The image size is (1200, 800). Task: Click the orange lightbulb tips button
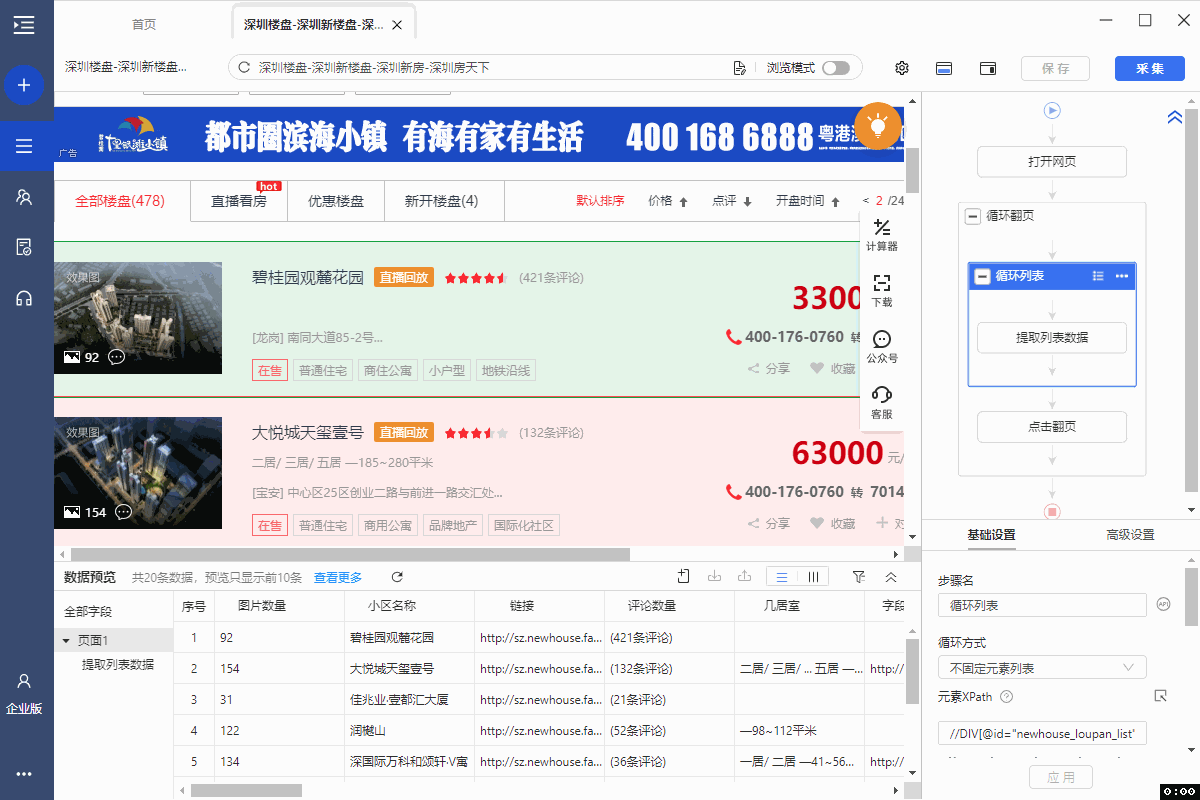coord(878,126)
